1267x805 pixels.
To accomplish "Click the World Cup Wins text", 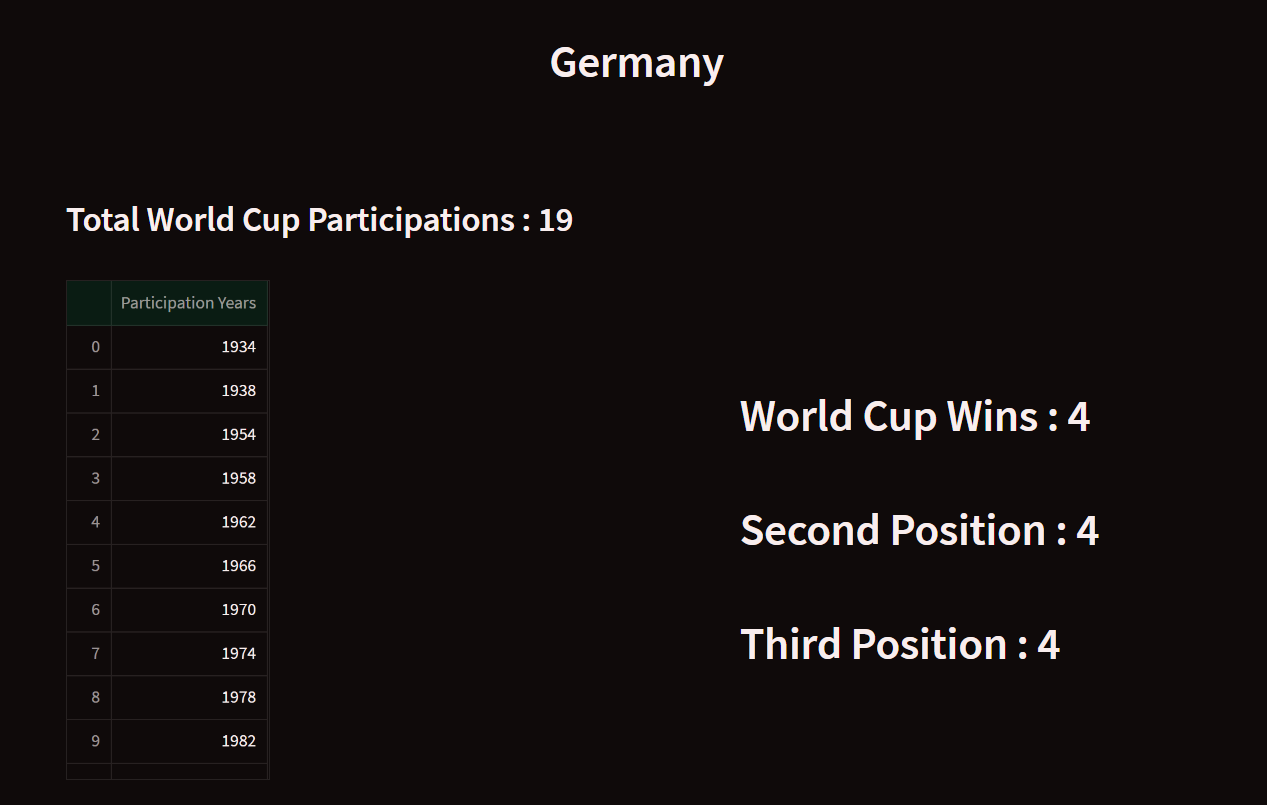I will 914,416.
